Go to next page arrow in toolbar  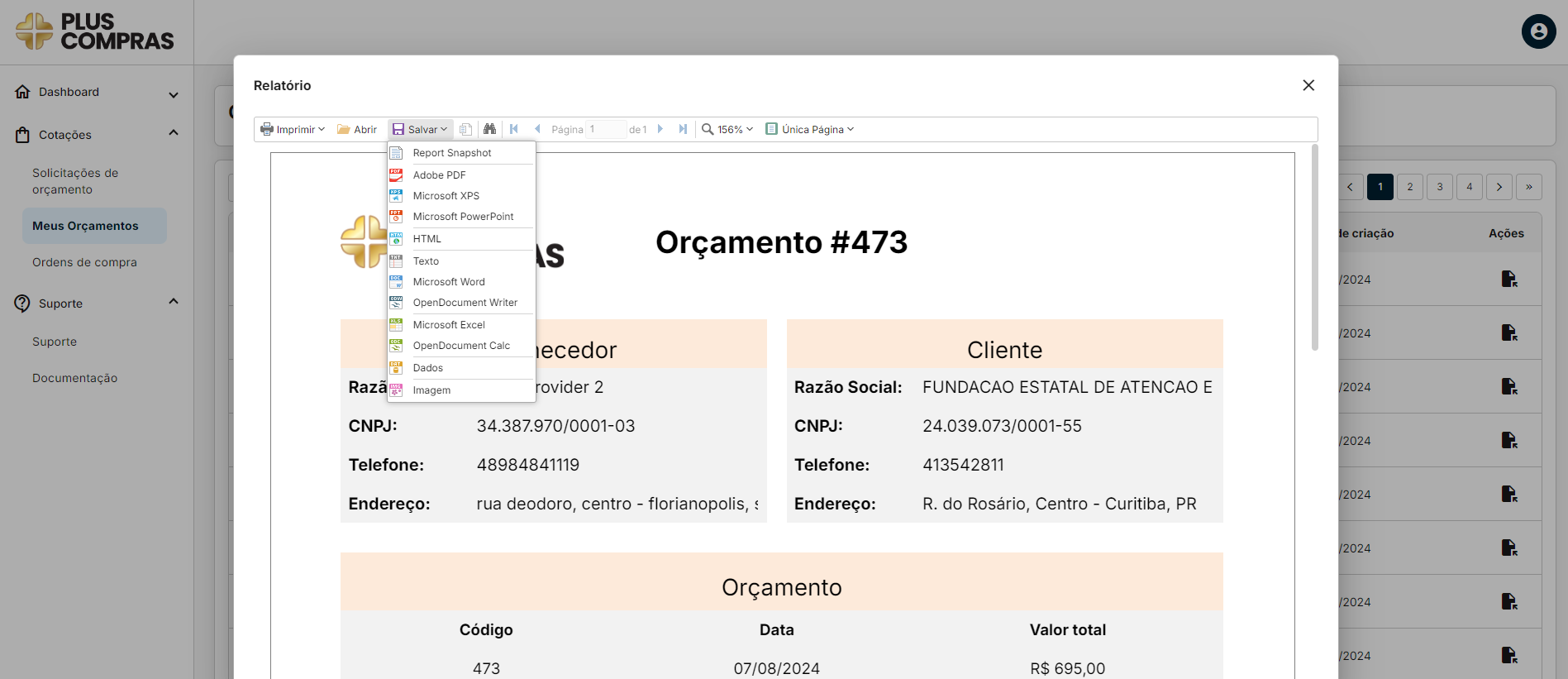660,129
